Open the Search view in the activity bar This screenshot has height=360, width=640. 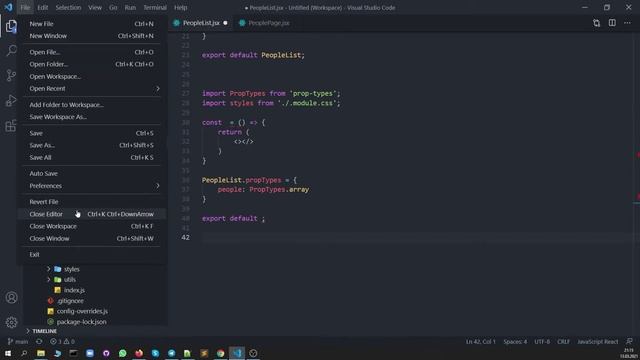[x=11, y=51]
